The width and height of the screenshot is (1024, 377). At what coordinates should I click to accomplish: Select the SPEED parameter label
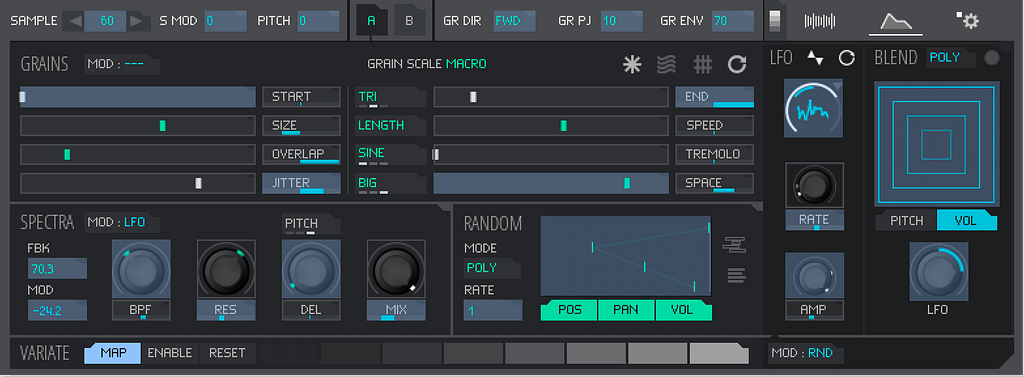[714, 125]
